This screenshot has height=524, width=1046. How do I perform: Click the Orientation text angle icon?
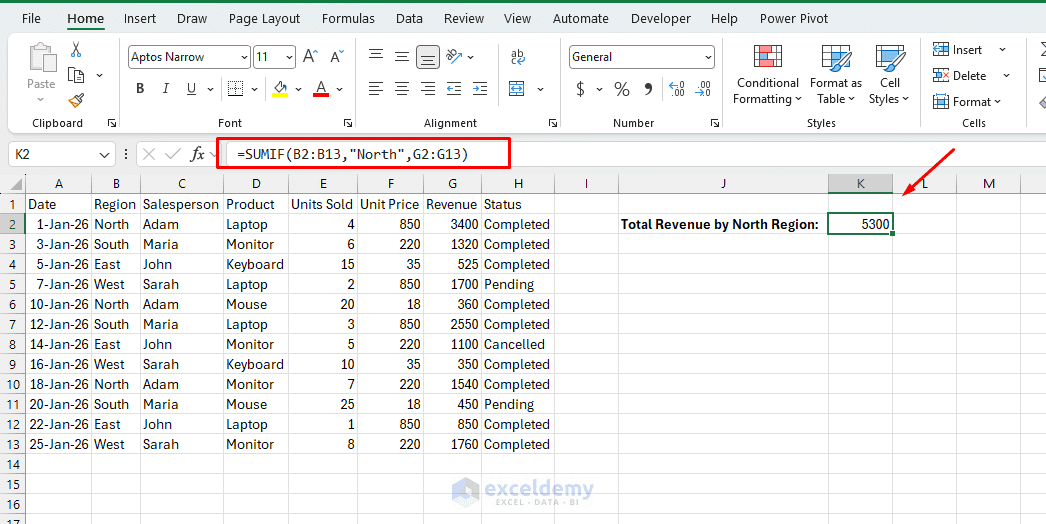(454, 57)
